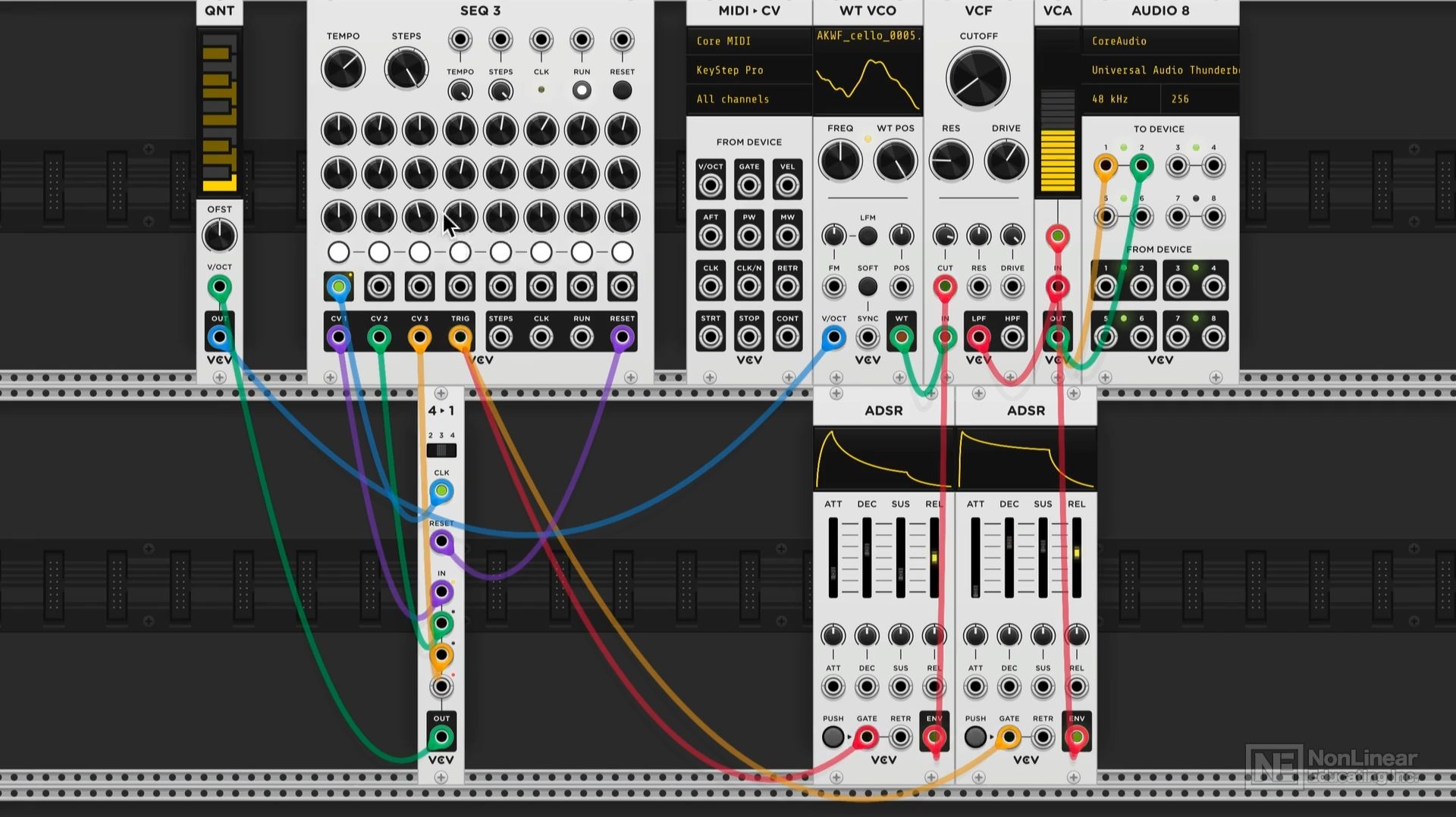1456x817 pixels.
Task: Click the VCA level slider
Action: (x=1057, y=140)
